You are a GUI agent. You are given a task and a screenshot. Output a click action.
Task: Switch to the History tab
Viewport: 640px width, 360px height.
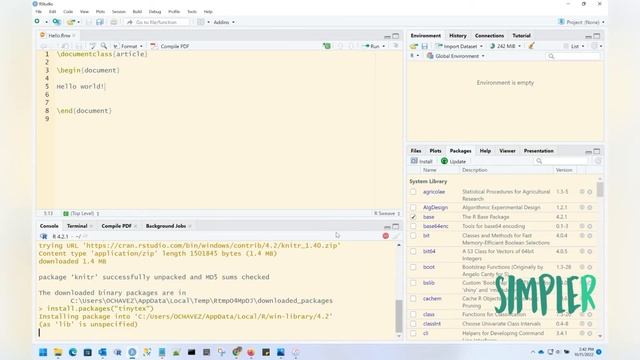coord(458,36)
